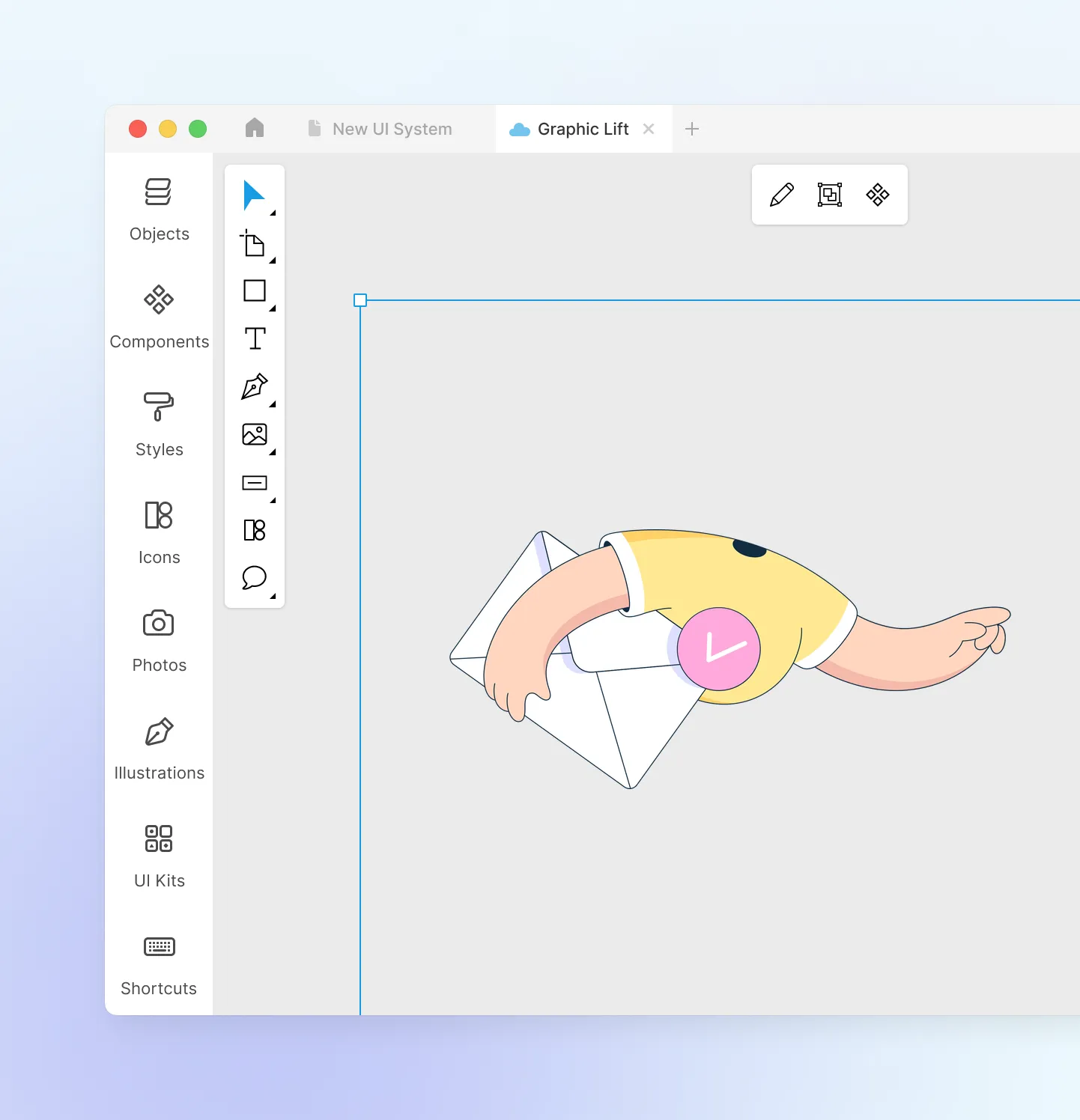
Task: Expand the Select tool options arrow
Action: 273,213
